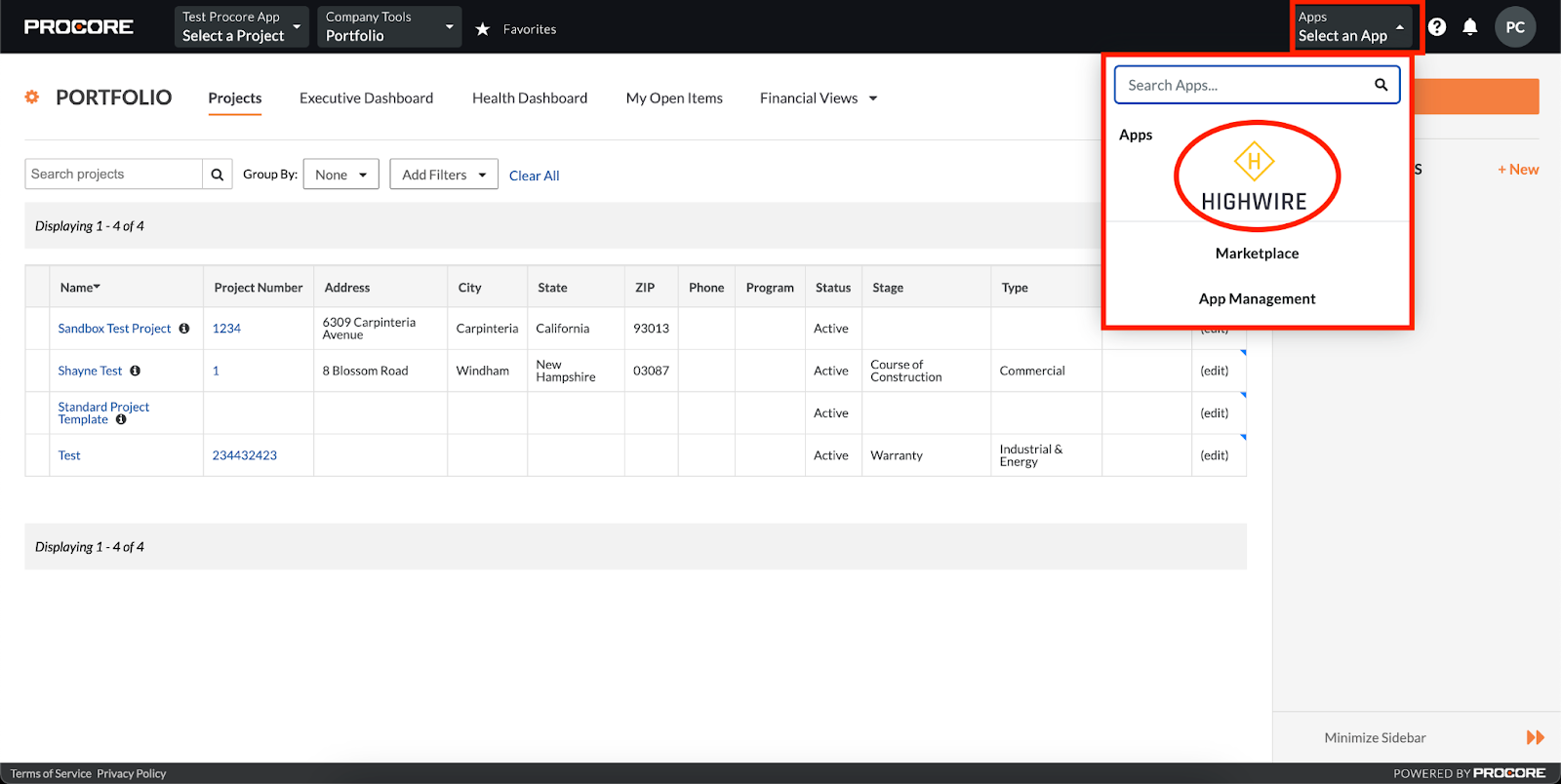Click the Favorites label in header

tap(530, 29)
